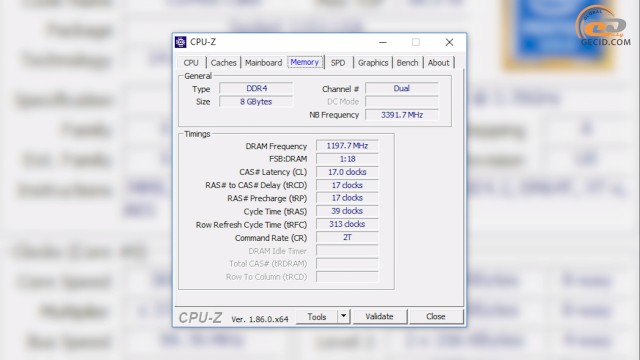Image resolution: width=640 pixels, height=360 pixels.
Task: Select the CAS# Latency 17.0 clocks value
Action: (x=347, y=172)
